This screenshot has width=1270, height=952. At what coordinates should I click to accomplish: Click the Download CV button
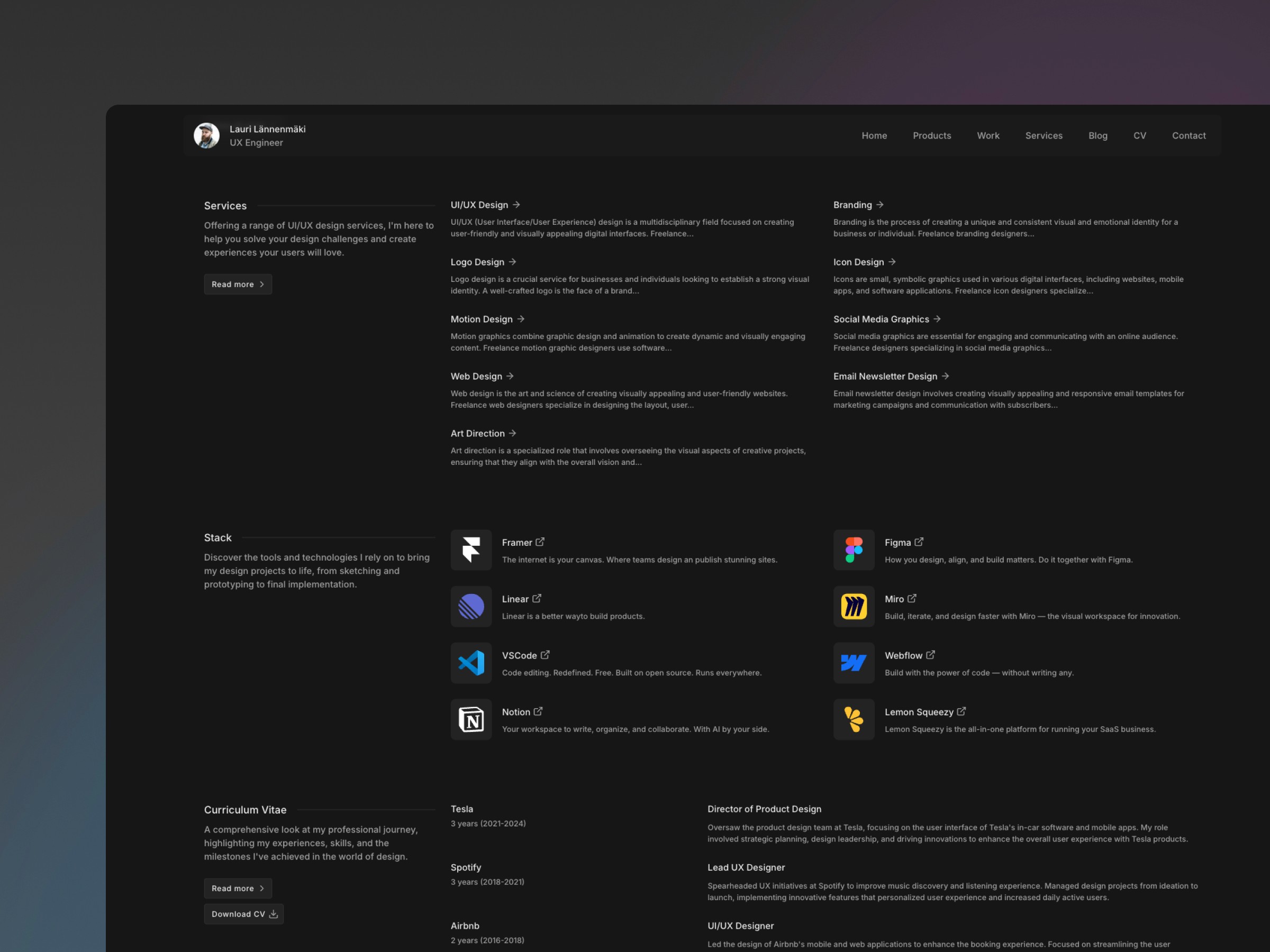pos(243,914)
